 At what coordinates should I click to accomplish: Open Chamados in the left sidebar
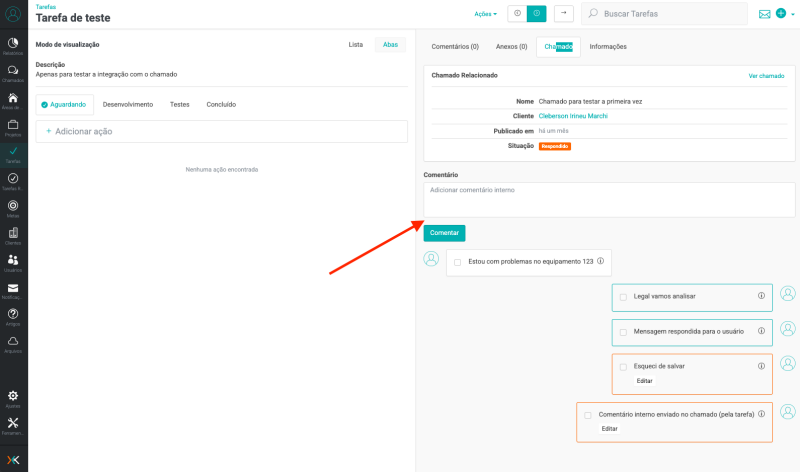(x=13, y=73)
